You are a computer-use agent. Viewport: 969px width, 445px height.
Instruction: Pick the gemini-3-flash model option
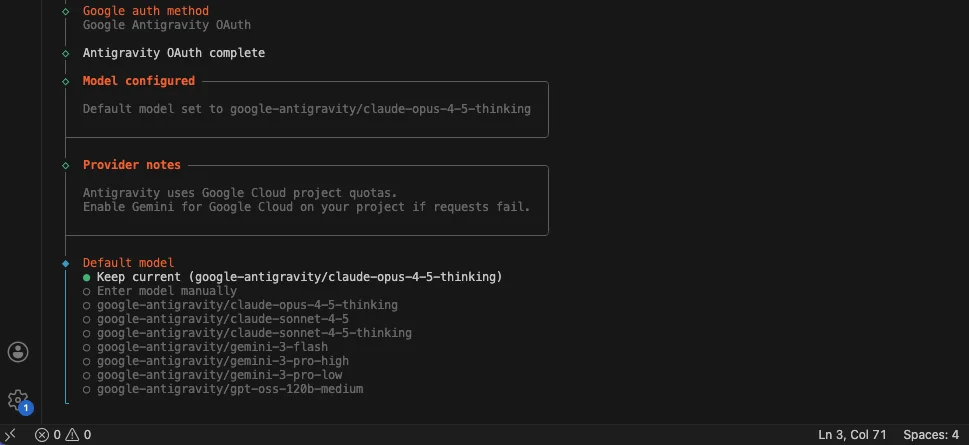coord(205,347)
